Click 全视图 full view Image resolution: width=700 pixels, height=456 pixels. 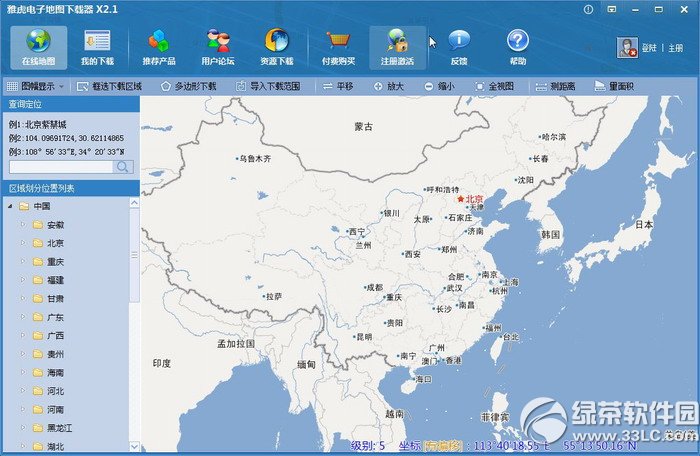pyautogui.click(x=494, y=86)
